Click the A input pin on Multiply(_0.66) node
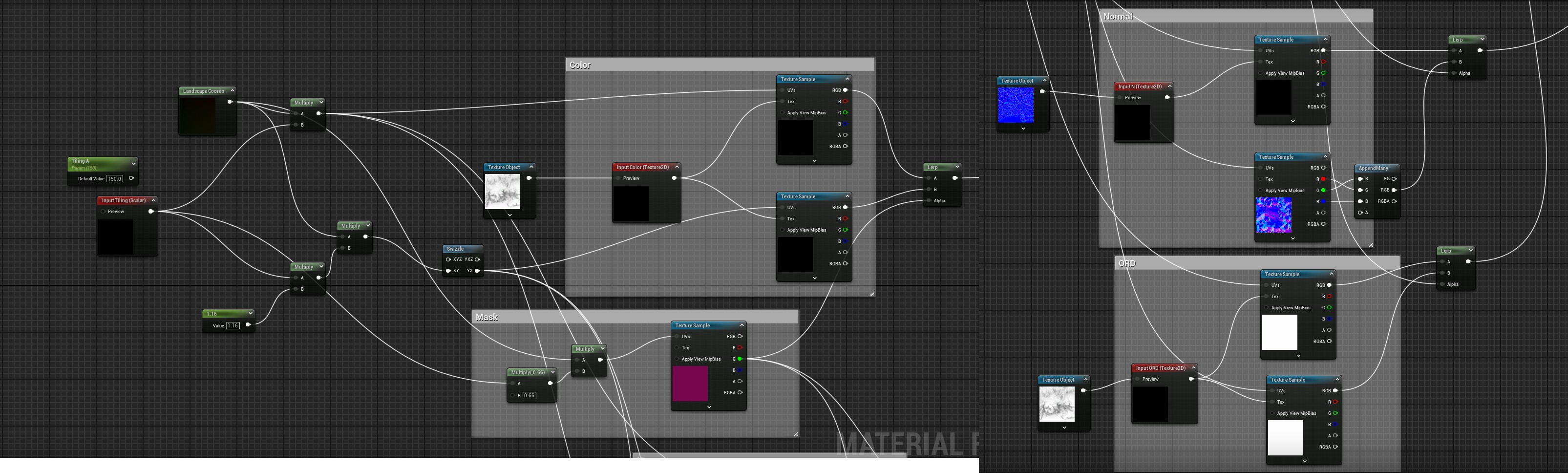 click(513, 383)
